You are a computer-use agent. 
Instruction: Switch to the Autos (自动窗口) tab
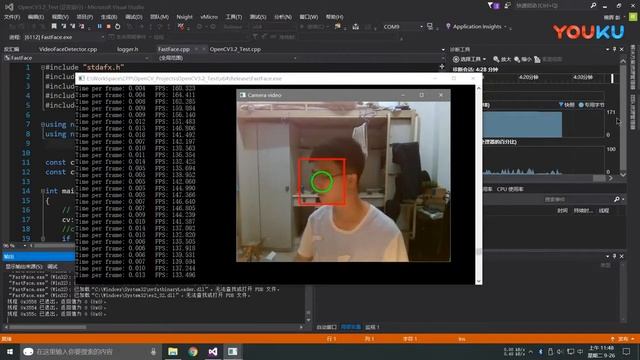[327, 327]
